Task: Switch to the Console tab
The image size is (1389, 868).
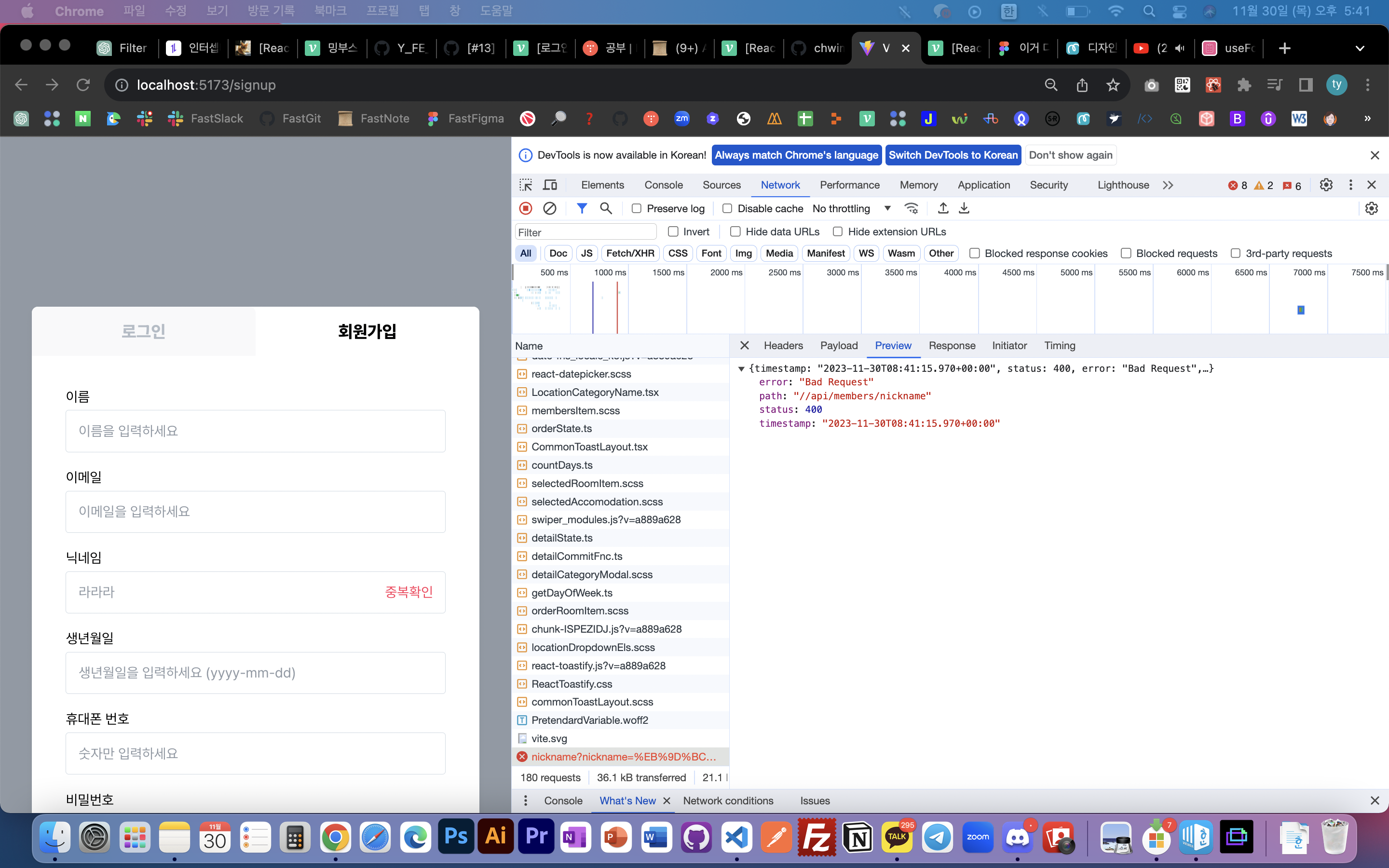Action: [664, 185]
